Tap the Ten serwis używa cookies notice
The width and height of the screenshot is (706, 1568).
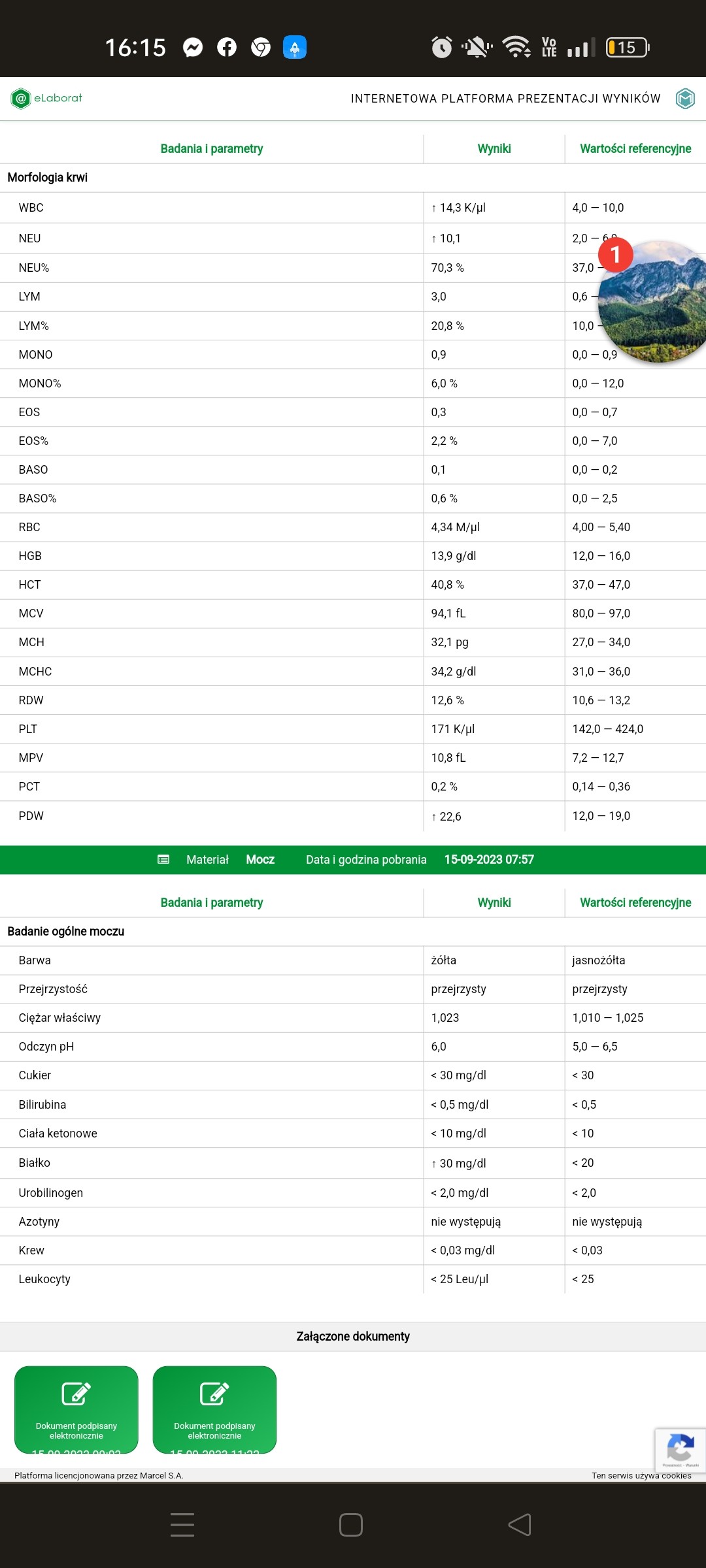tap(641, 1475)
